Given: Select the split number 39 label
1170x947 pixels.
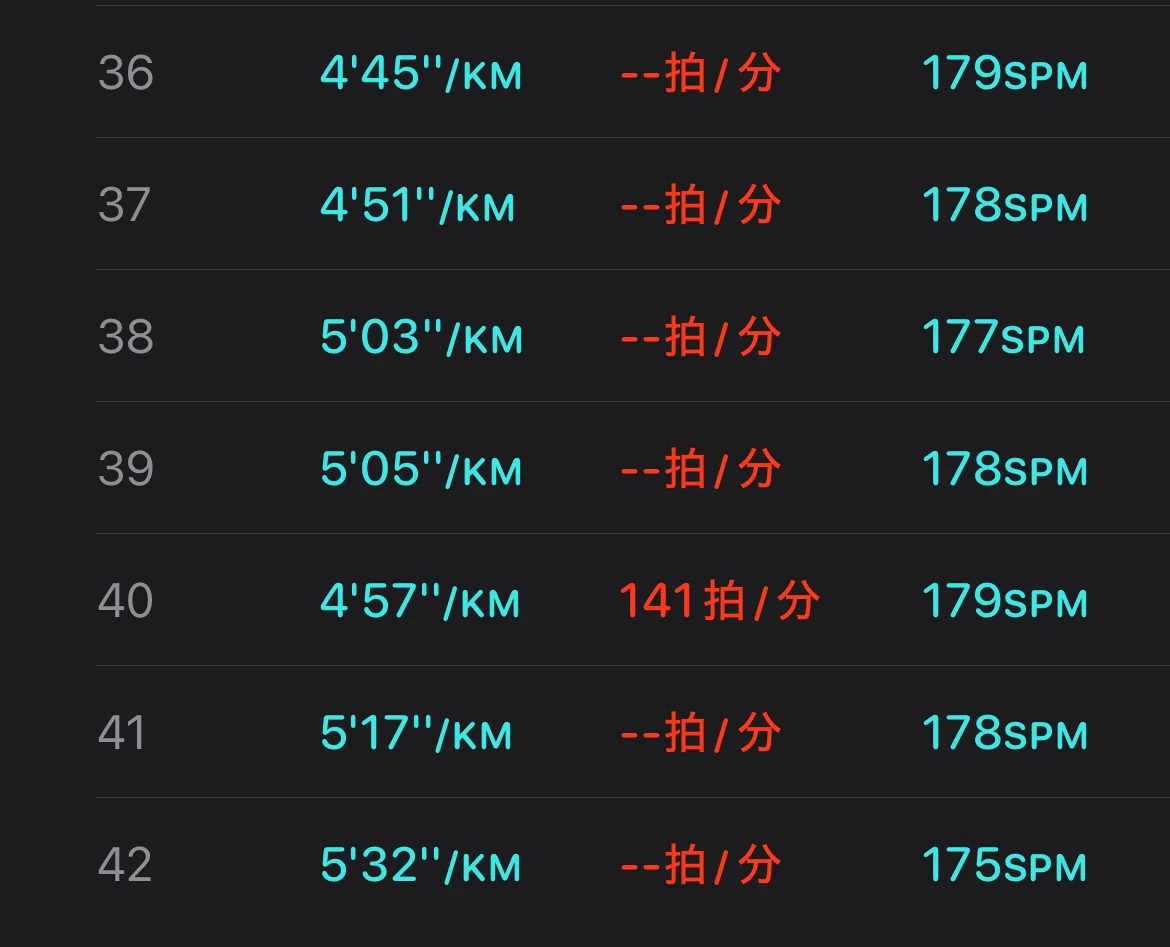Looking at the screenshot, I should (x=126, y=469).
